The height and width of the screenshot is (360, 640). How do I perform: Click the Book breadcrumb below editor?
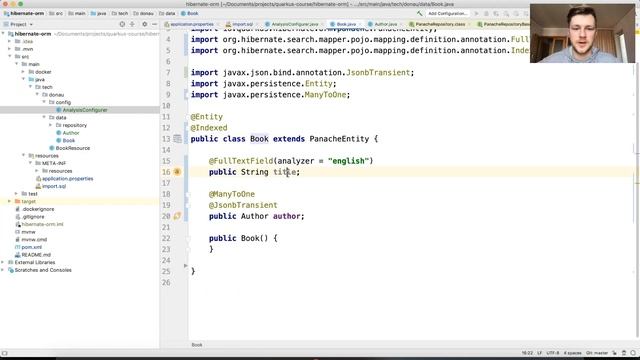pyautogui.click(x=197, y=345)
